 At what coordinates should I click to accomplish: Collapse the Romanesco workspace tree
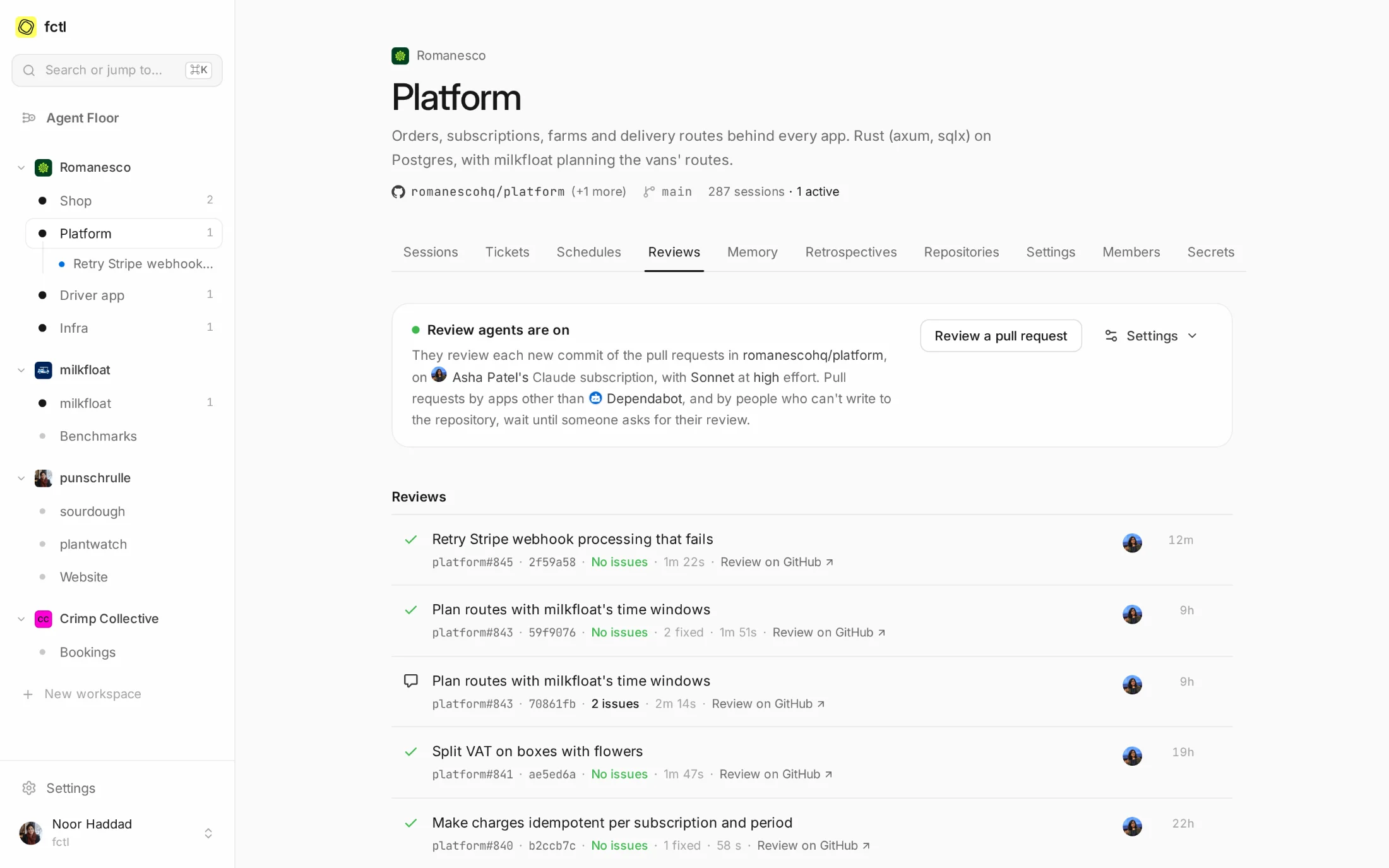21,167
